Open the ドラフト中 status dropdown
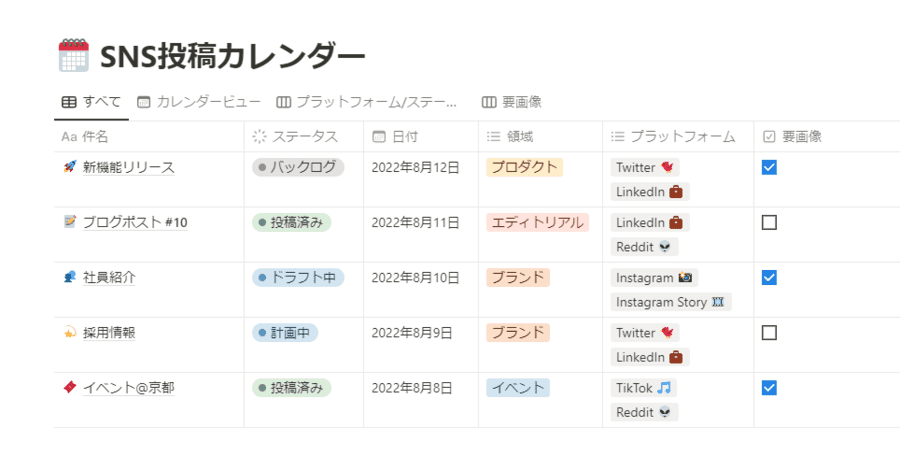Image resolution: width=900 pixels, height=456 pixels. click(298, 277)
